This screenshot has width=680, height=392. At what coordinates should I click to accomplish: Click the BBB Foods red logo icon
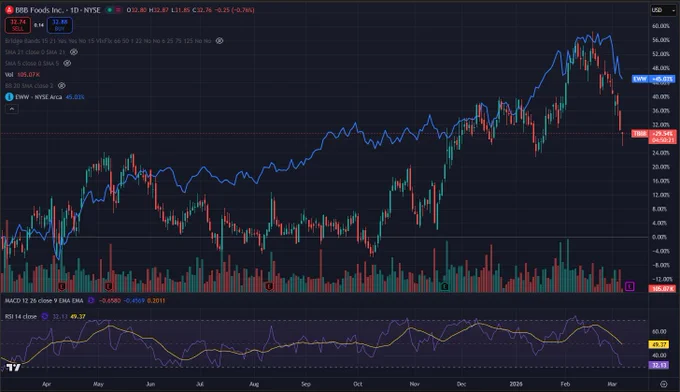point(9,10)
